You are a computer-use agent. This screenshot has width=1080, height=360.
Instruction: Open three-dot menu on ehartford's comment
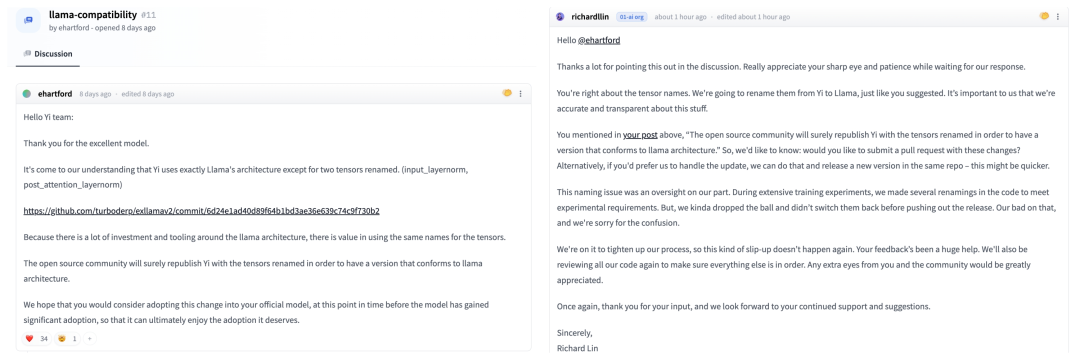click(x=521, y=94)
